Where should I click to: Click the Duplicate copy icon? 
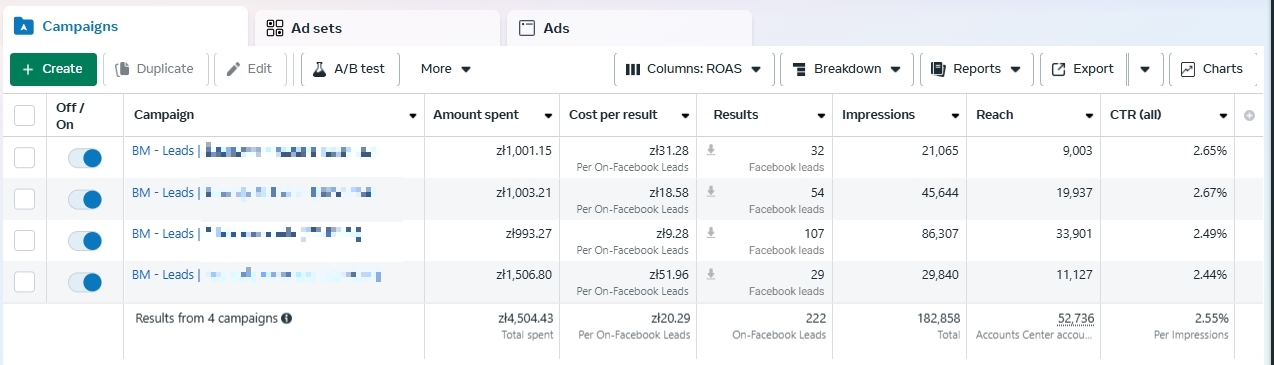(123, 69)
